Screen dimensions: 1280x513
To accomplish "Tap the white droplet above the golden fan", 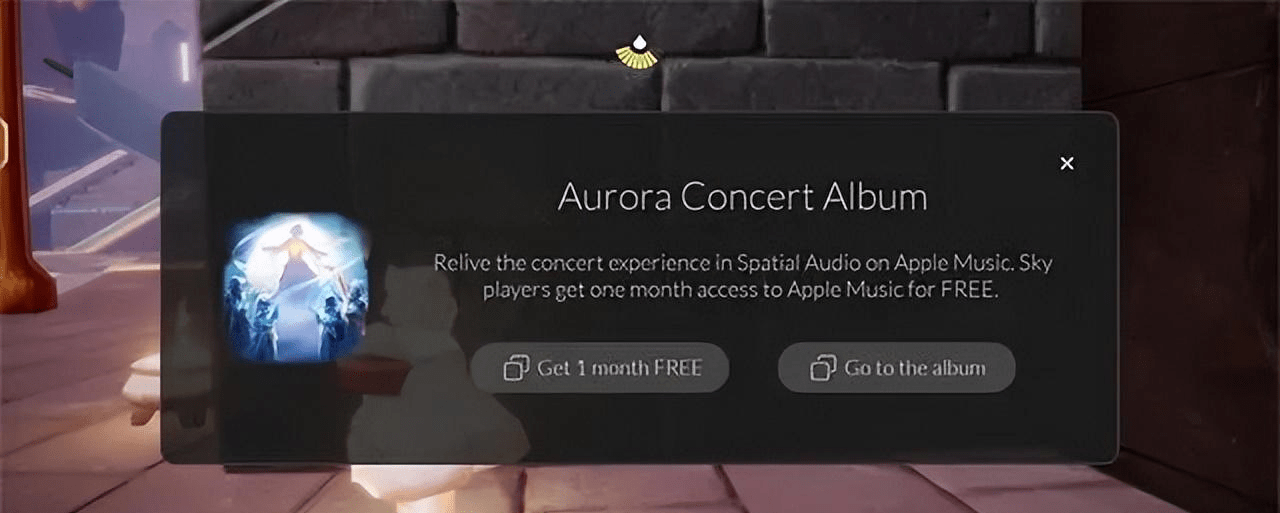I will click(x=637, y=43).
